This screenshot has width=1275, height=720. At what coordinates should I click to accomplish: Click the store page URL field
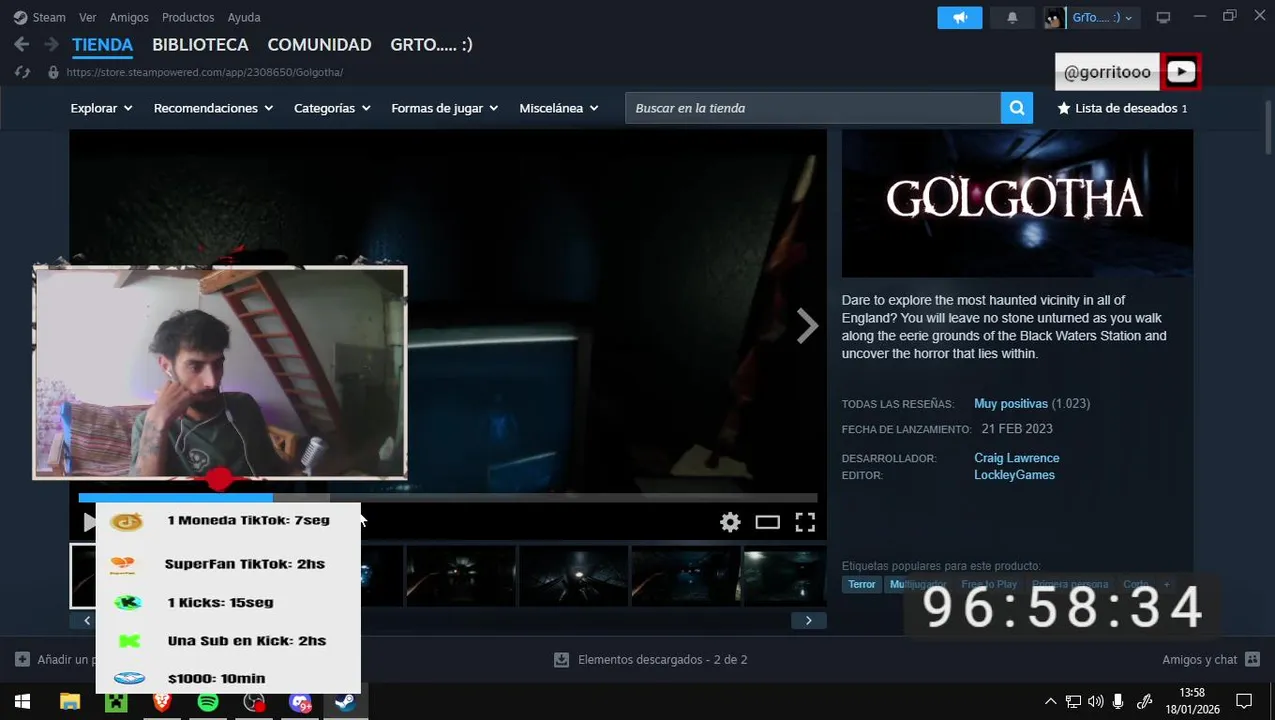[x=205, y=72]
